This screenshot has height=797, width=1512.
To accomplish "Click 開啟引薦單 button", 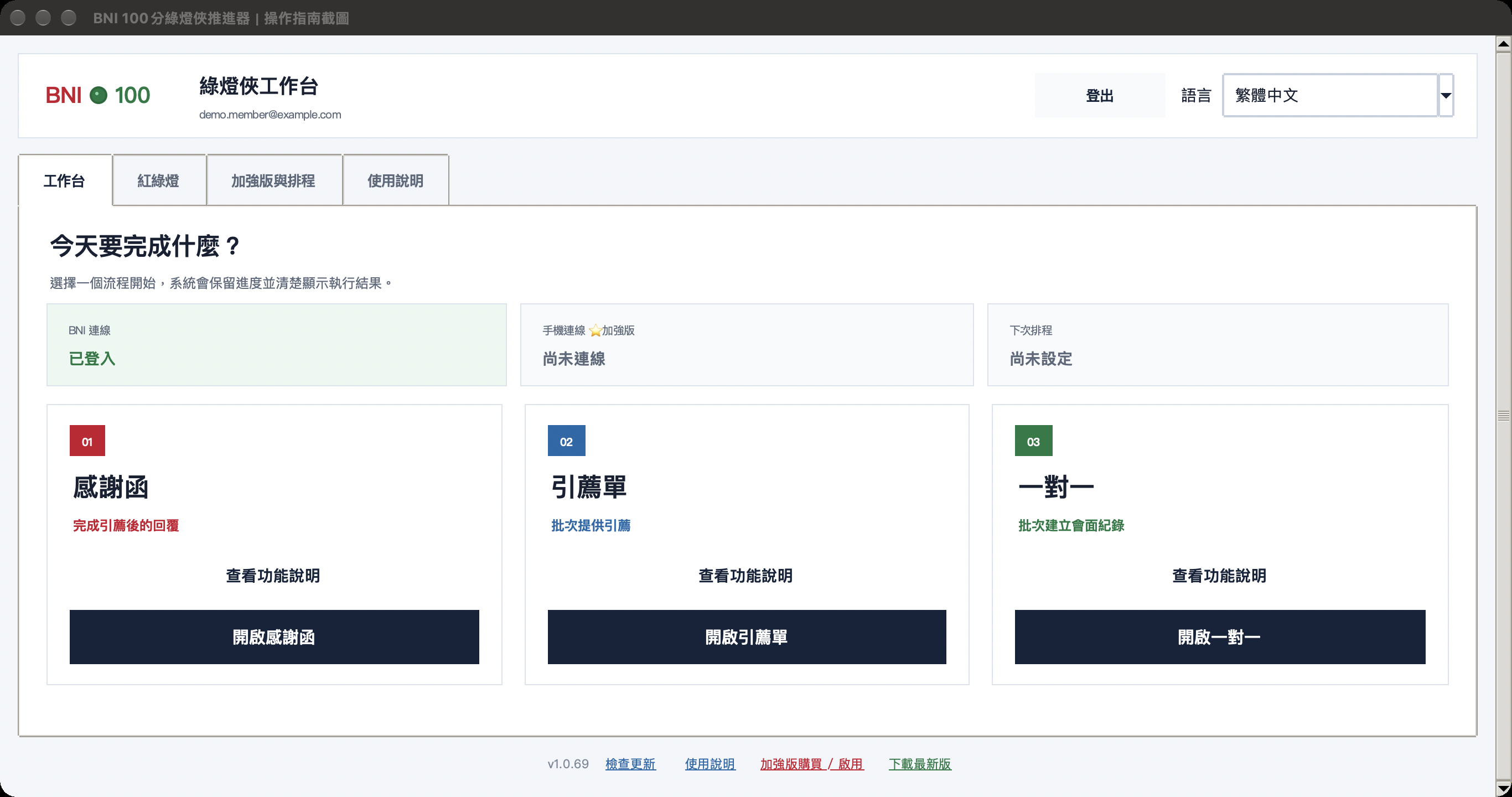I will pyautogui.click(x=747, y=637).
